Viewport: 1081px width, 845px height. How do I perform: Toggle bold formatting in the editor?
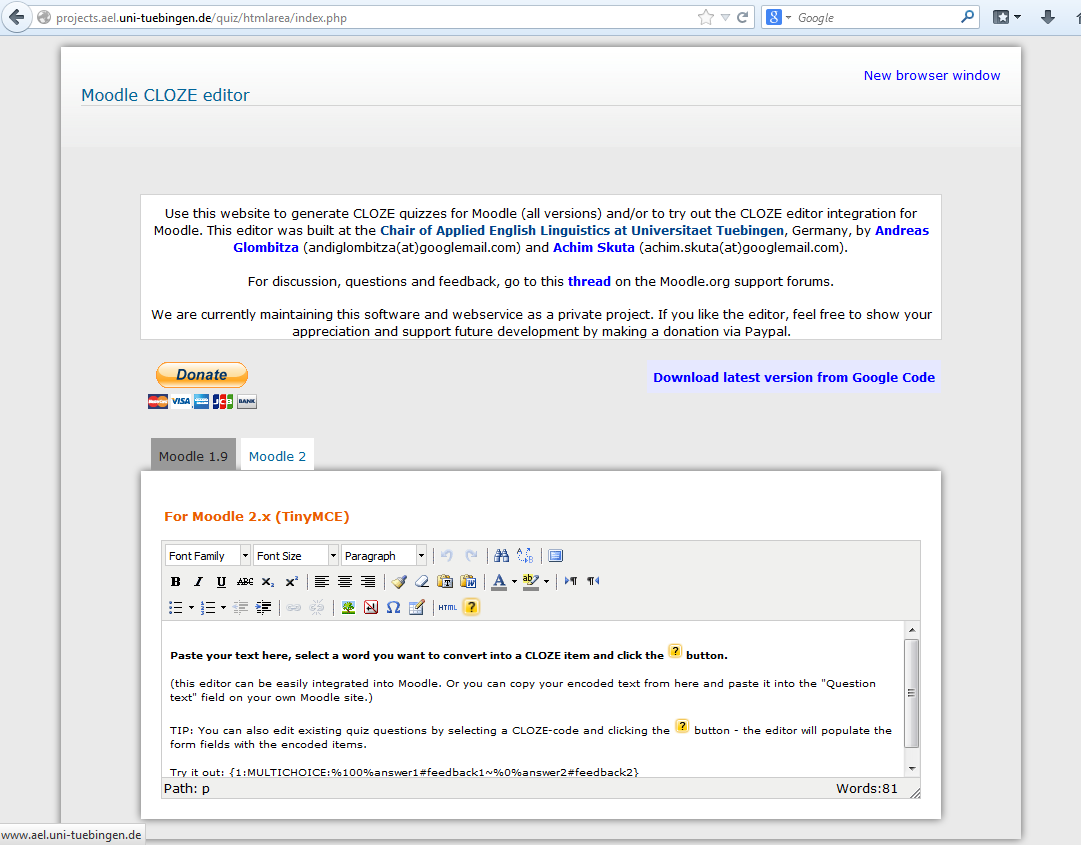click(x=176, y=581)
